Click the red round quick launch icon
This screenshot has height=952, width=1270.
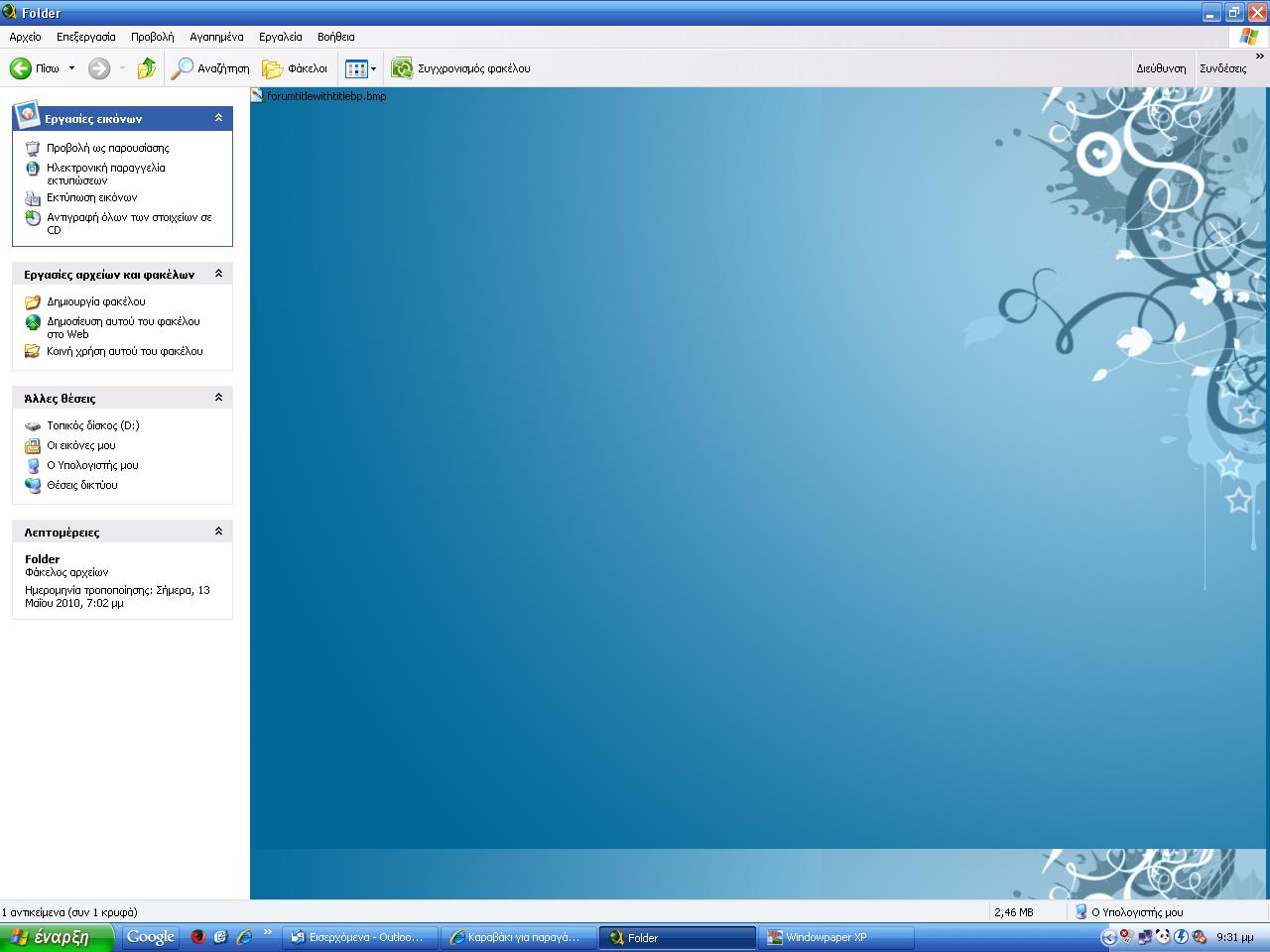(197, 936)
